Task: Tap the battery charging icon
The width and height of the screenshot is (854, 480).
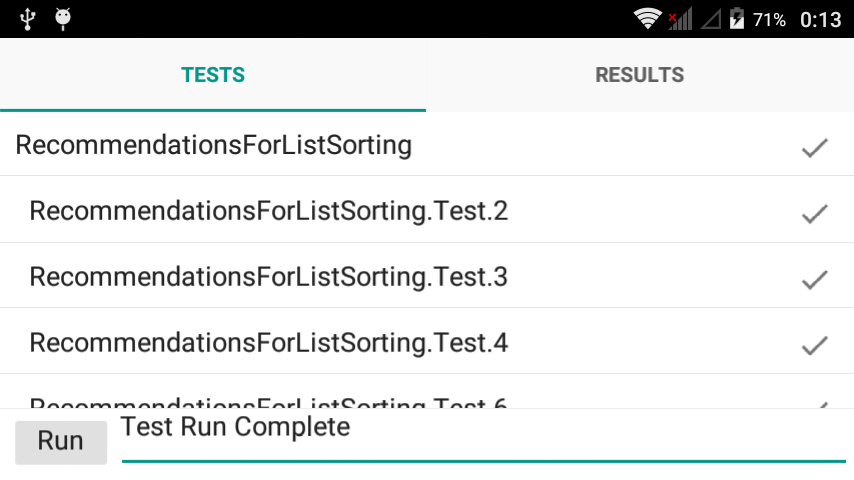Action: coord(737,19)
